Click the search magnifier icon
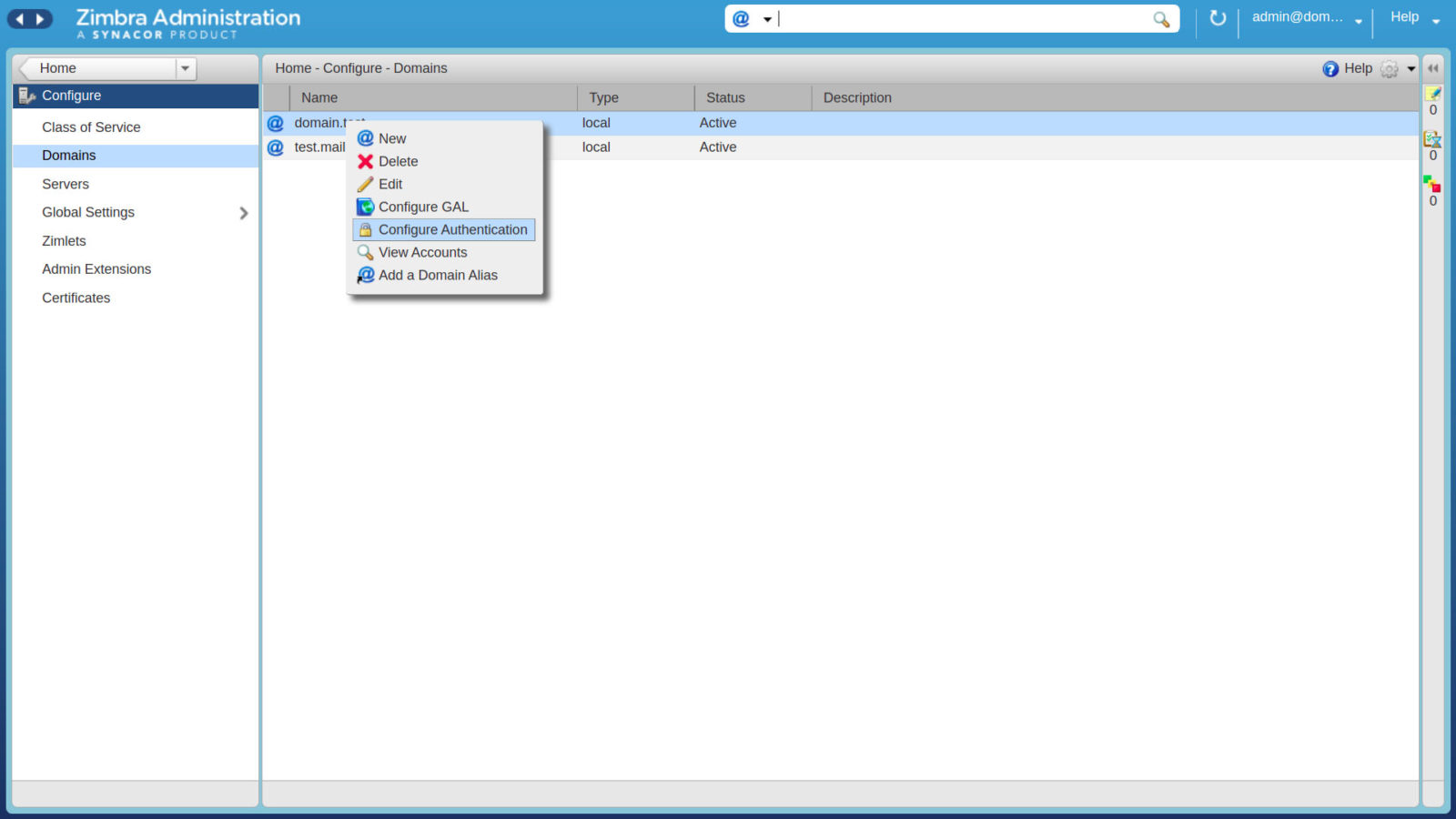The height and width of the screenshot is (819, 1456). [1161, 19]
